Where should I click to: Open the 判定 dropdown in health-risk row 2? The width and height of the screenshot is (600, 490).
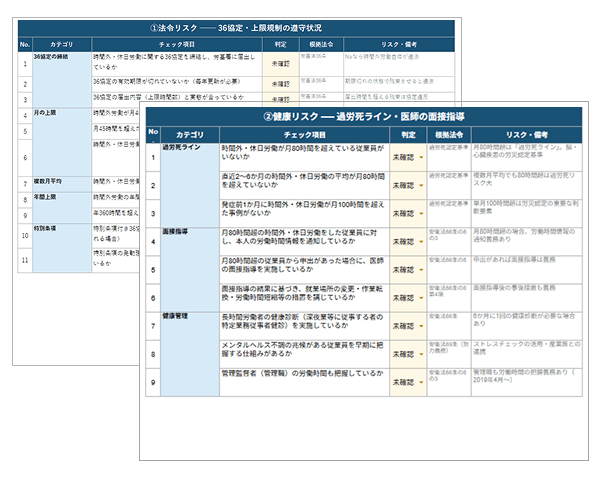[421, 186]
